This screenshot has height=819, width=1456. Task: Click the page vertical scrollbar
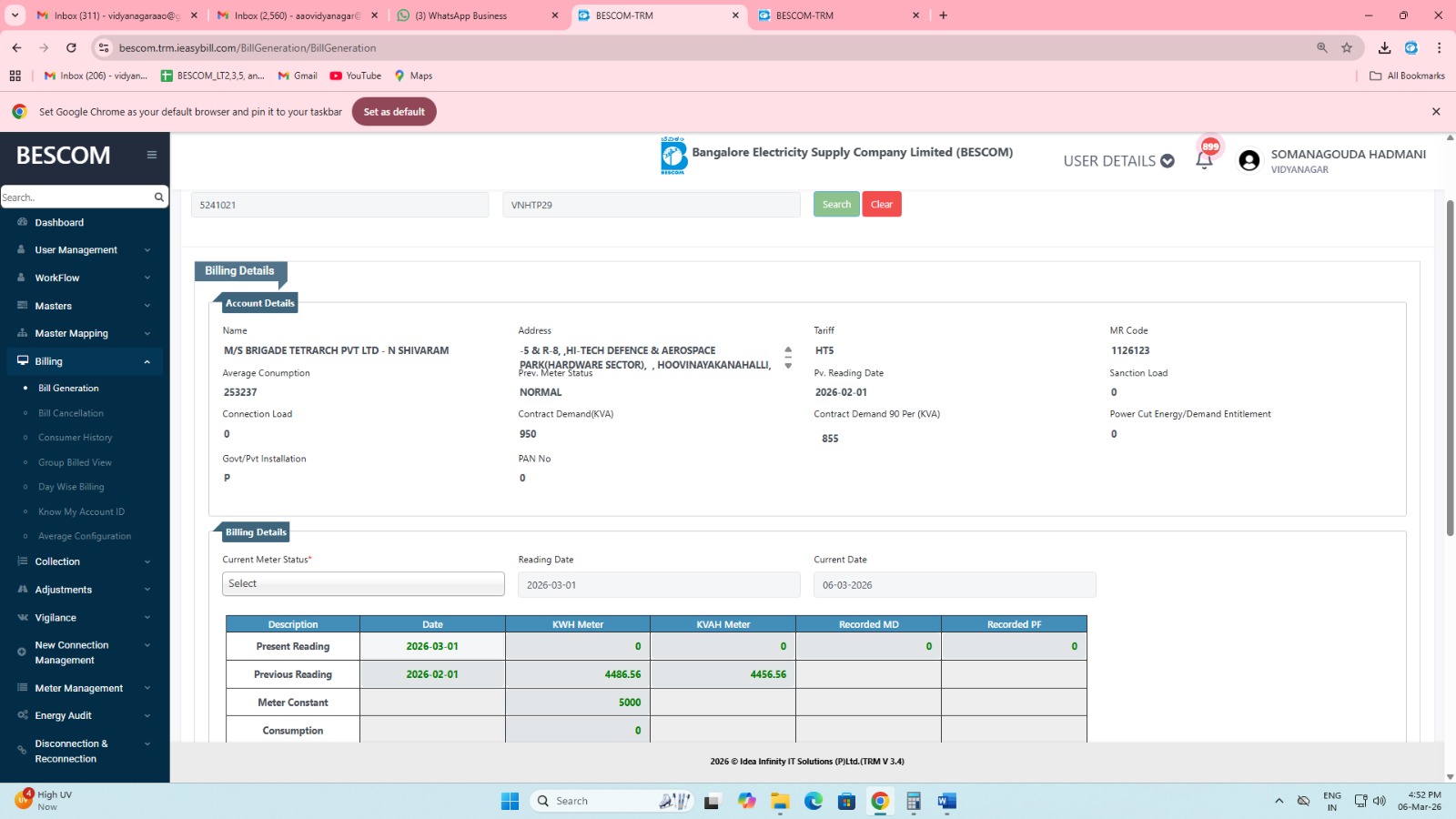(x=1450, y=364)
